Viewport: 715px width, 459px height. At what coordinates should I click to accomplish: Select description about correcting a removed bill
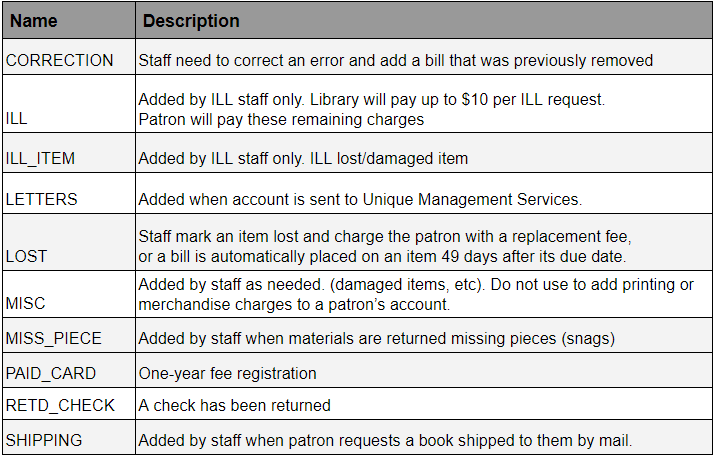(x=395, y=60)
